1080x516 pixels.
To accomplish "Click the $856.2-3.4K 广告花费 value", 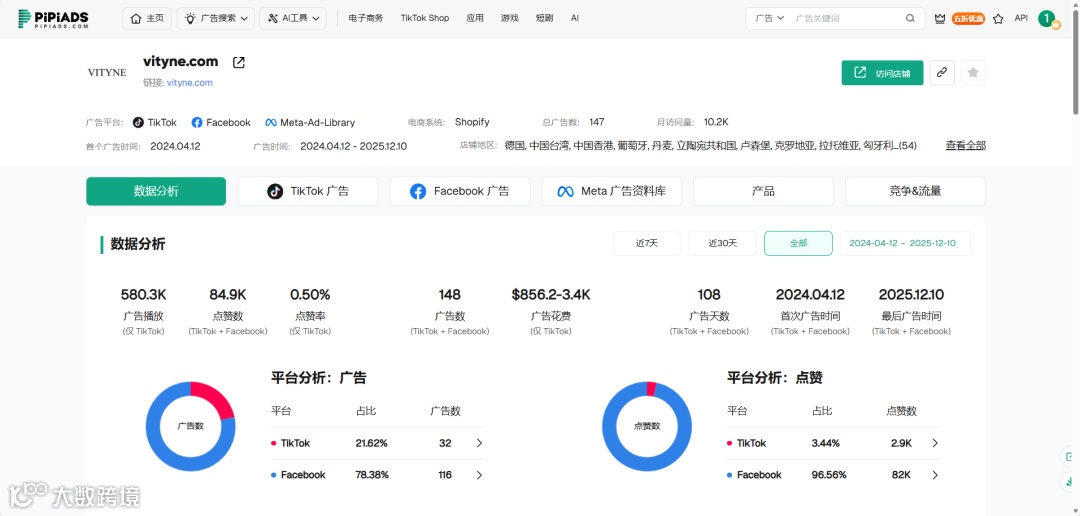I will [x=551, y=295].
